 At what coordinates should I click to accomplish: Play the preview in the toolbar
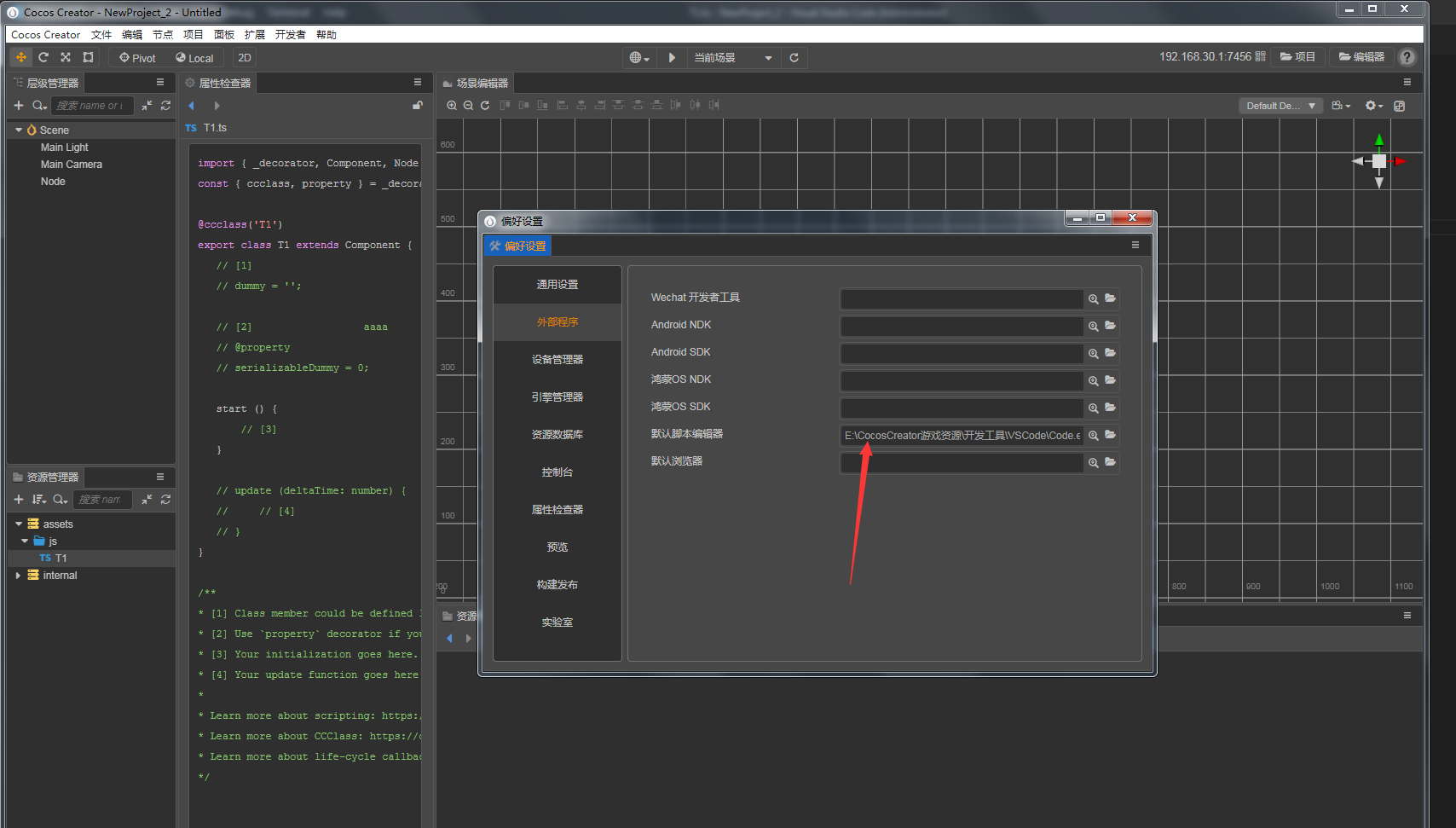pos(672,58)
